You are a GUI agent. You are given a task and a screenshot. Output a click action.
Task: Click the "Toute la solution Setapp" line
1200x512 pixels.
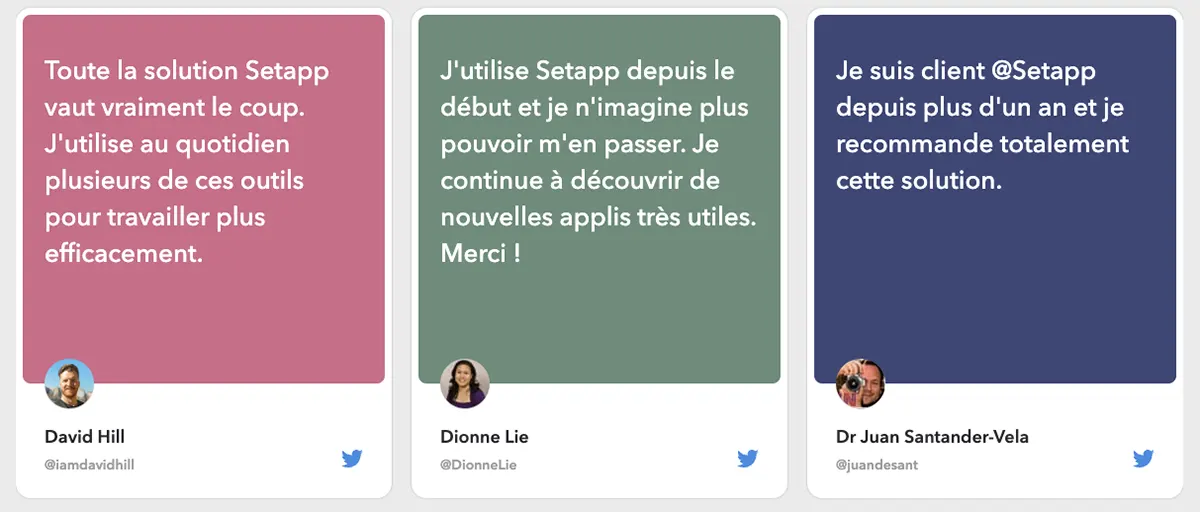pyautogui.click(x=187, y=72)
